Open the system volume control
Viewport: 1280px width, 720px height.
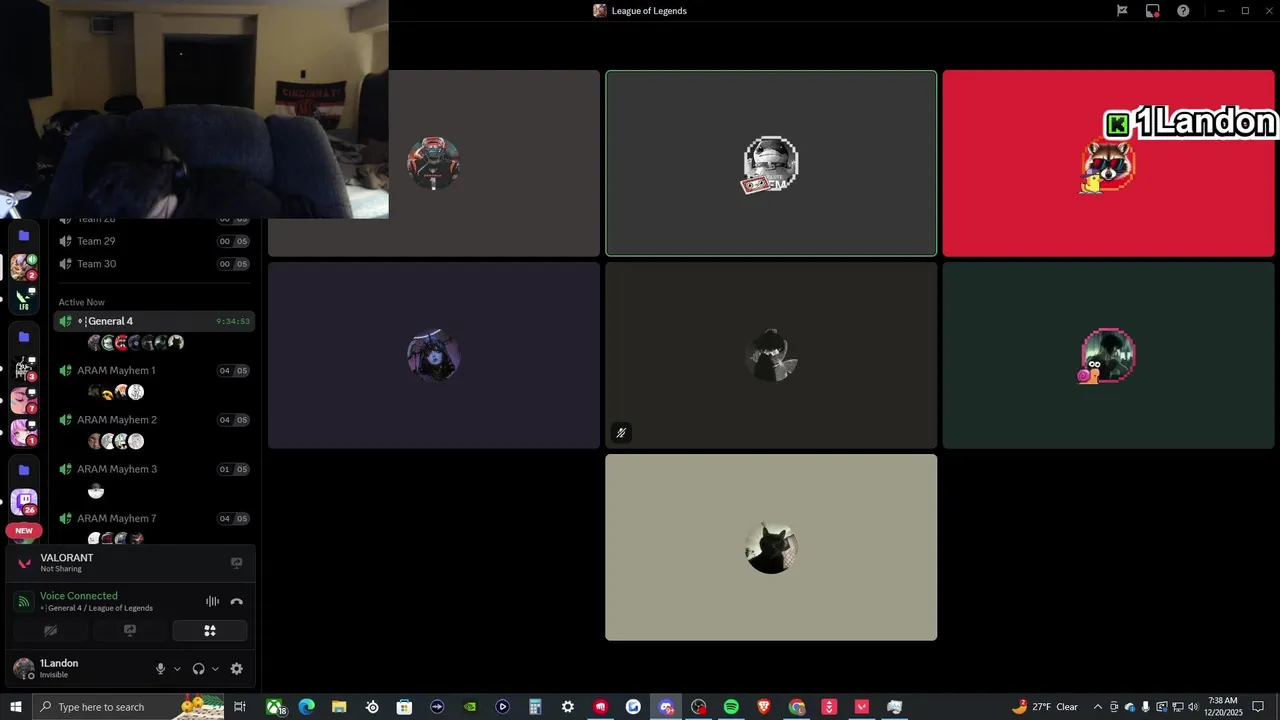(1193, 707)
